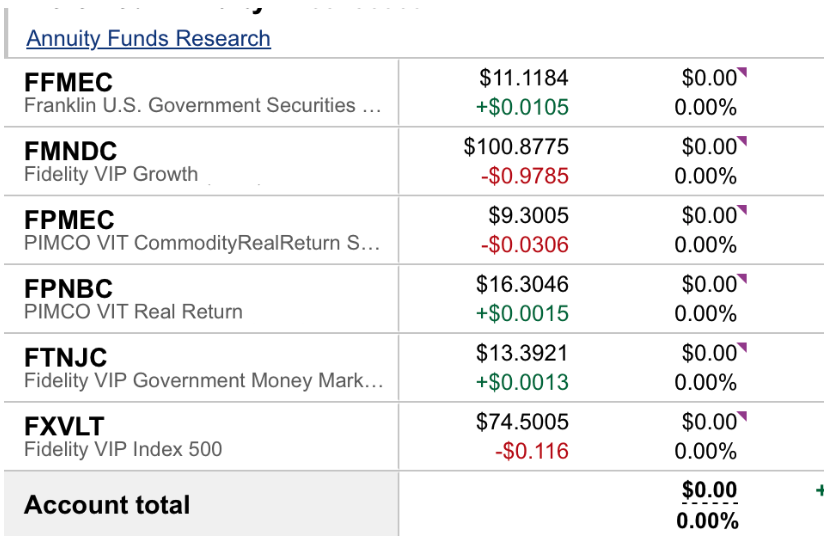Select the Franklin U.S. Government Securities name
The height and width of the screenshot is (539, 827).
point(202,105)
